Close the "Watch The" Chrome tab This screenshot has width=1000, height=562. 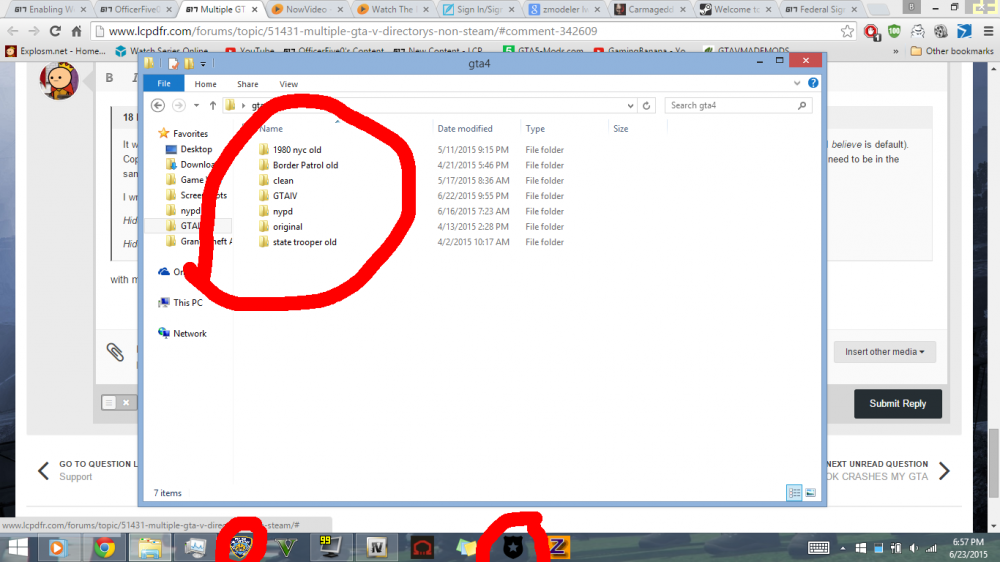coord(426,10)
